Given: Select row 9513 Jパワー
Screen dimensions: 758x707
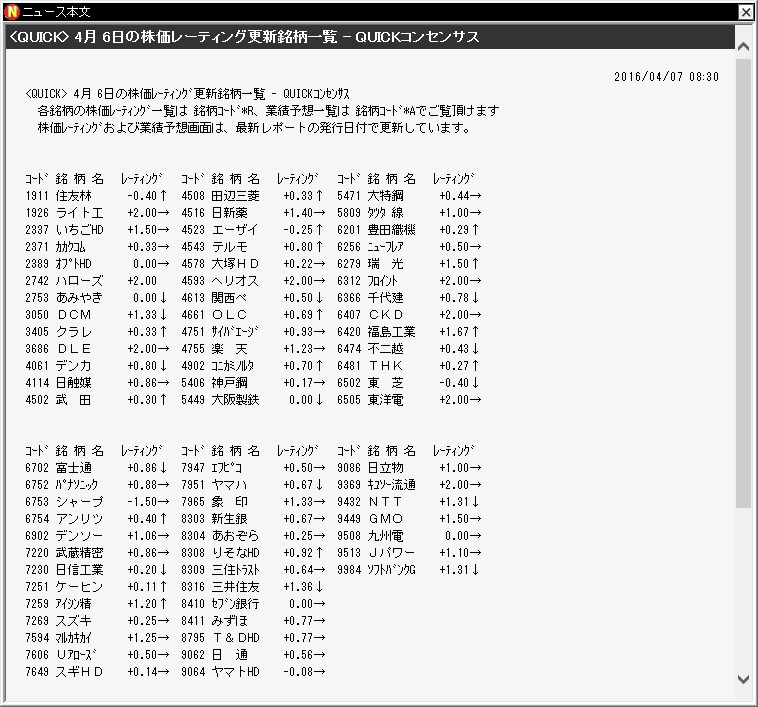Looking at the screenshot, I should tap(409, 552).
